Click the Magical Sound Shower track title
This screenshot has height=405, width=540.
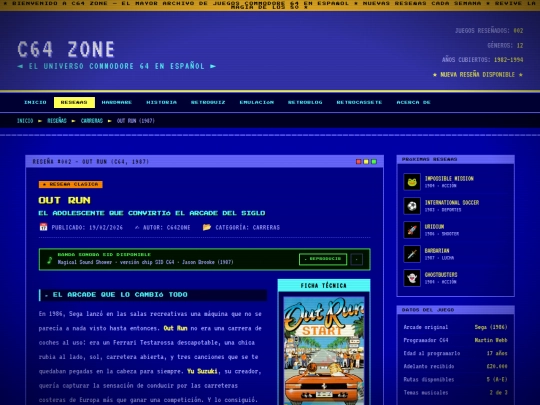click(x=145, y=262)
